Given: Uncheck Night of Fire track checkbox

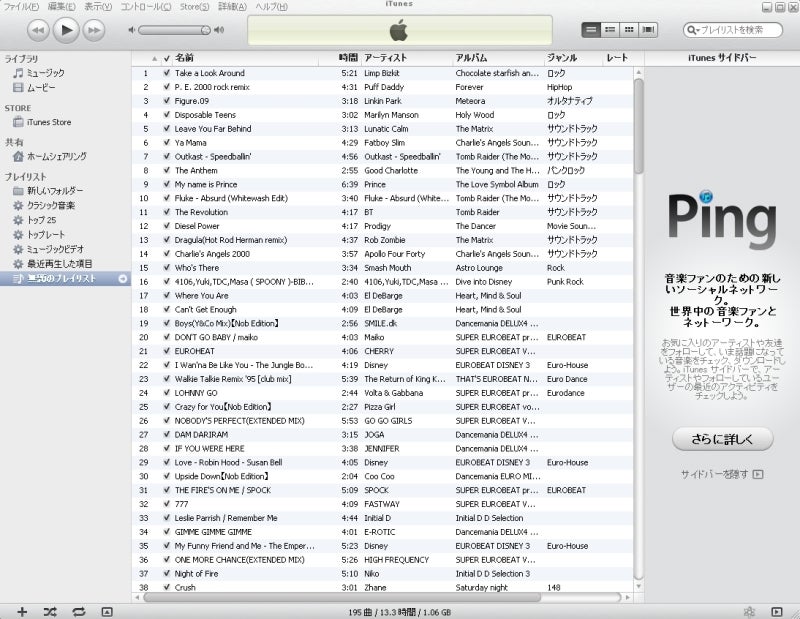Looking at the screenshot, I should pyautogui.click(x=166, y=574).
